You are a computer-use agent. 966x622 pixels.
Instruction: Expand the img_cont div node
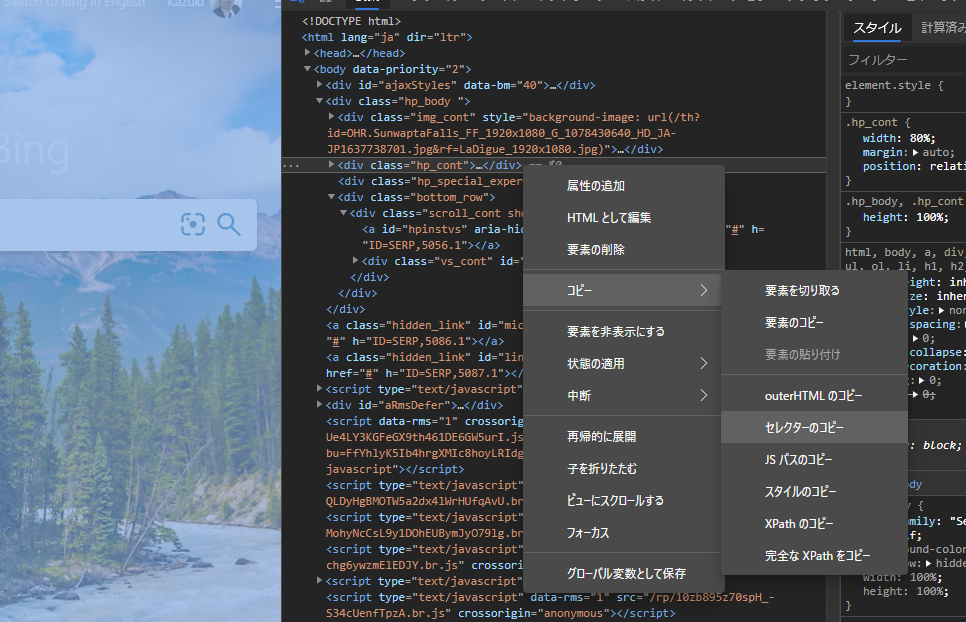pyautogui.click(x=331, y=116)
